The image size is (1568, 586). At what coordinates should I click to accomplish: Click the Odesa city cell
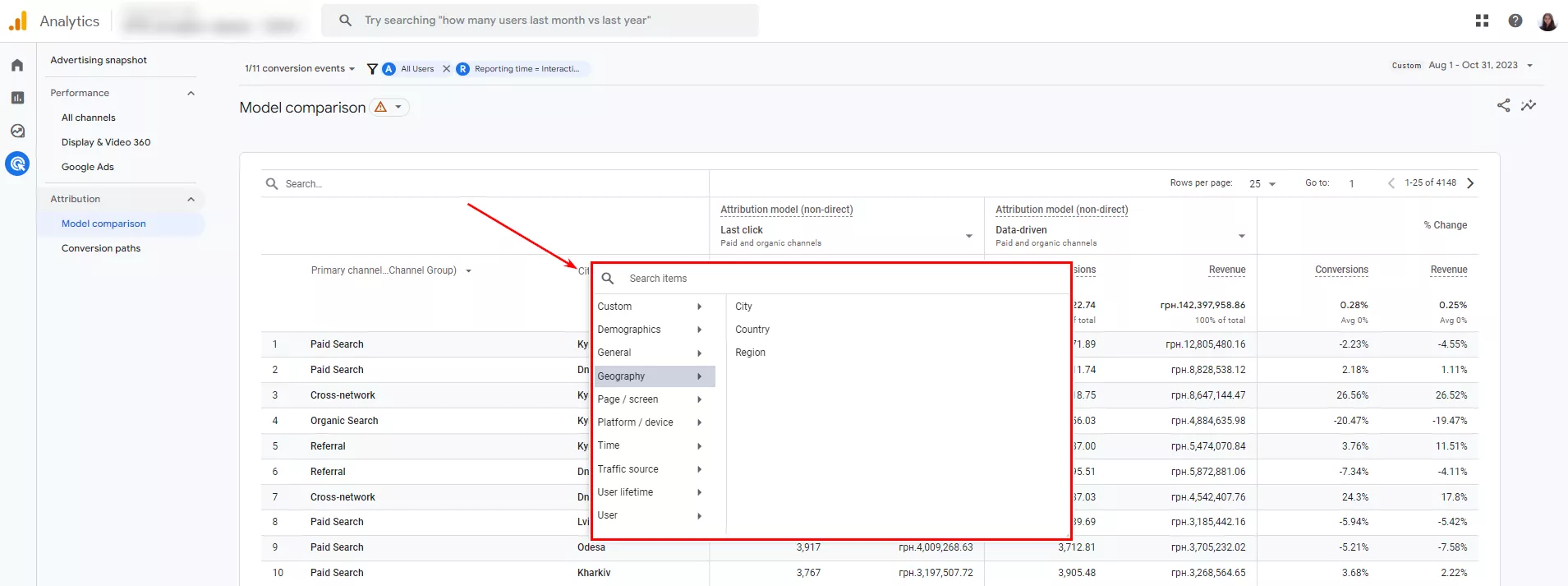pyautogui.click(x=591, y=547)
